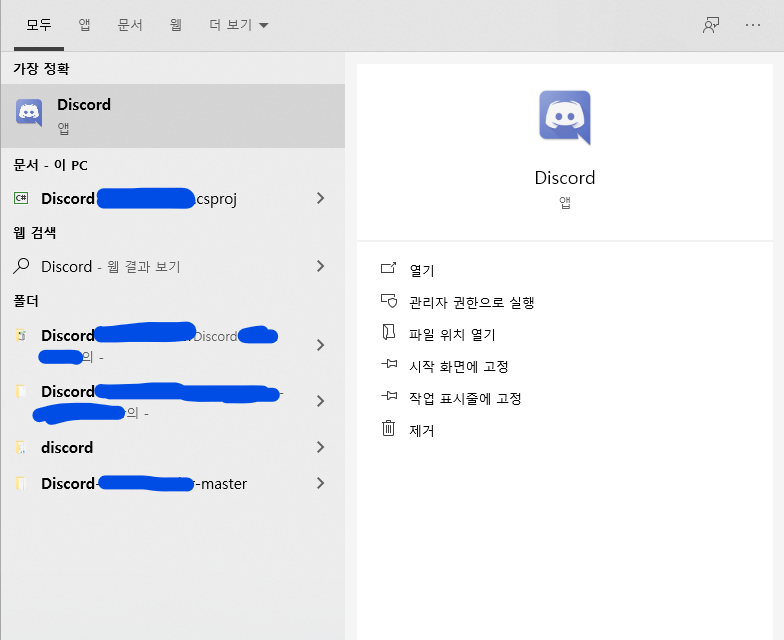Click the feedback person icon
The height and width of the screenshot is (640, 784).
tap(711, 25)
